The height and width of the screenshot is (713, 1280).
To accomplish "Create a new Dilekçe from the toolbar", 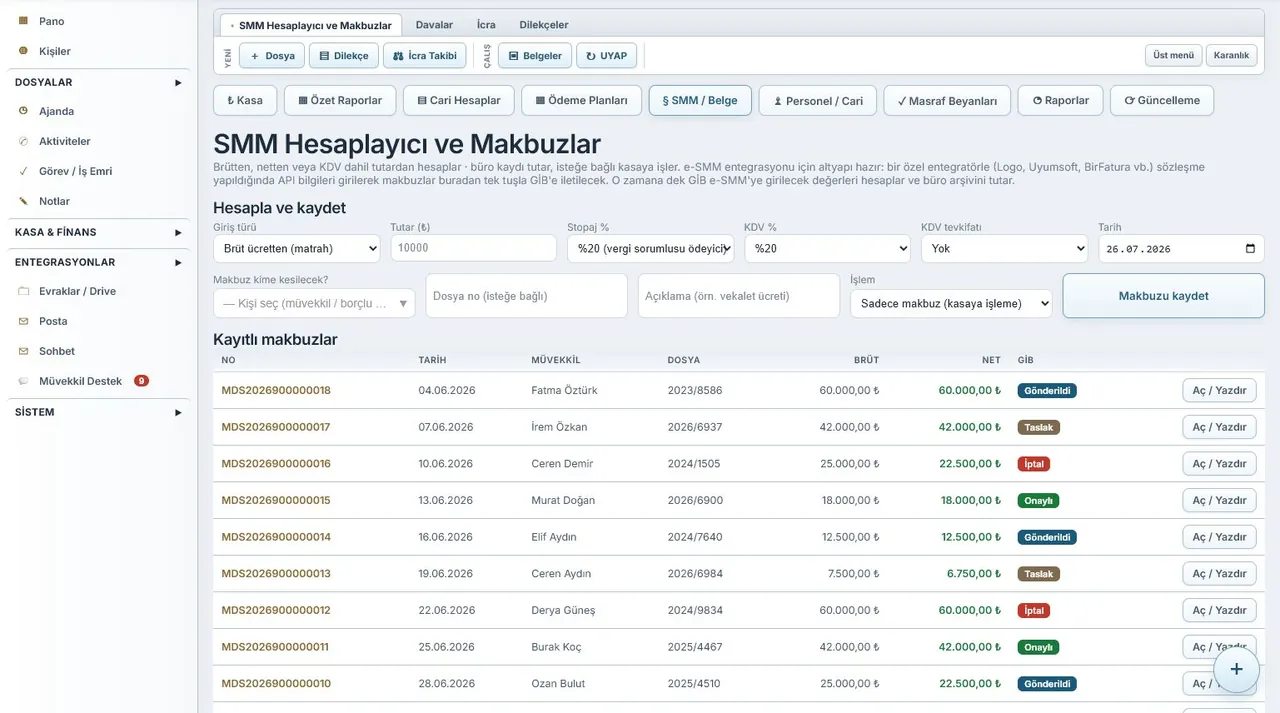I will [344, 56].
